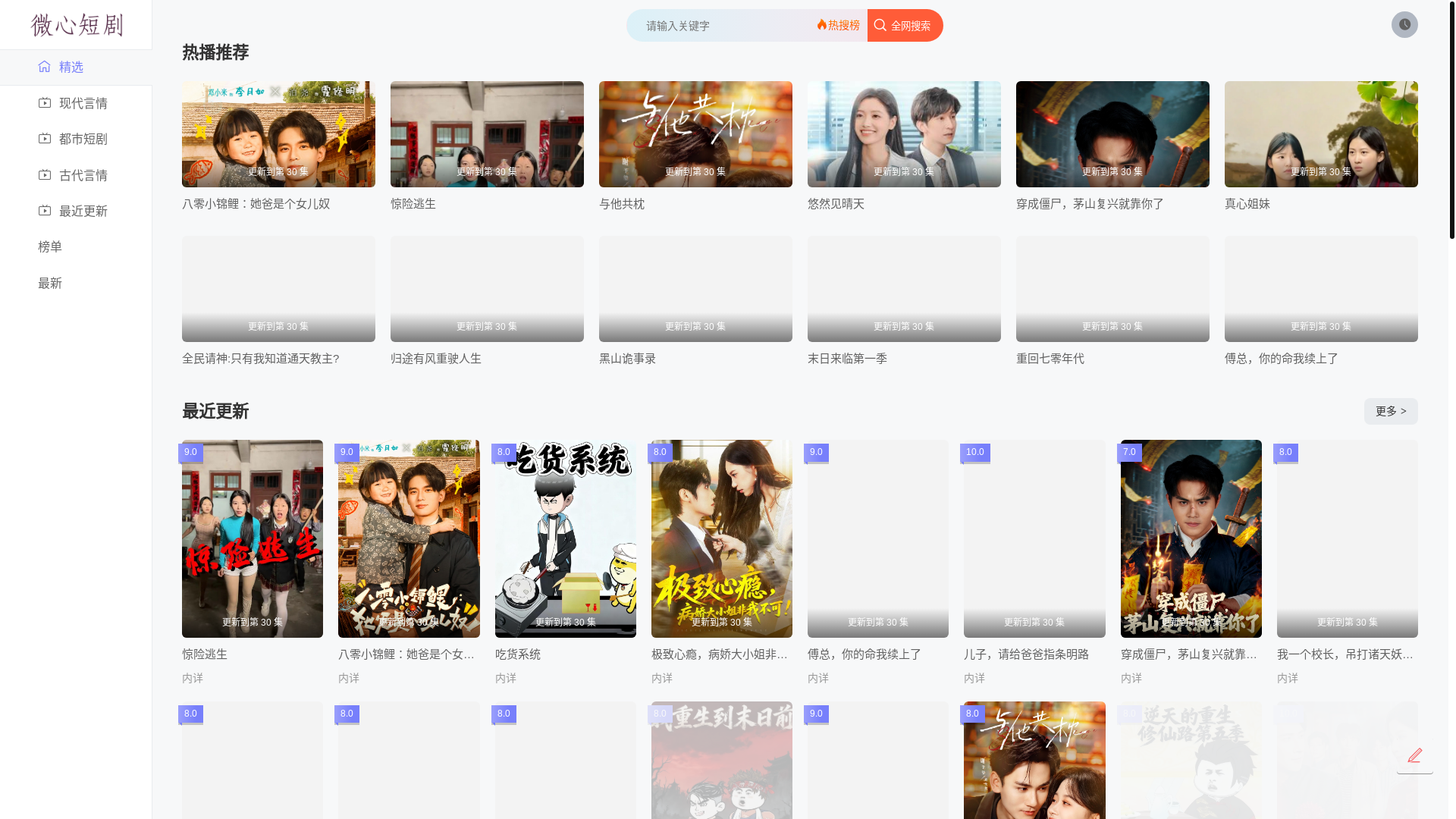This screenshot has width=1456, height=819.
Task: Open the 真心姐妹 title link
Action: [x=1247, y=203]
